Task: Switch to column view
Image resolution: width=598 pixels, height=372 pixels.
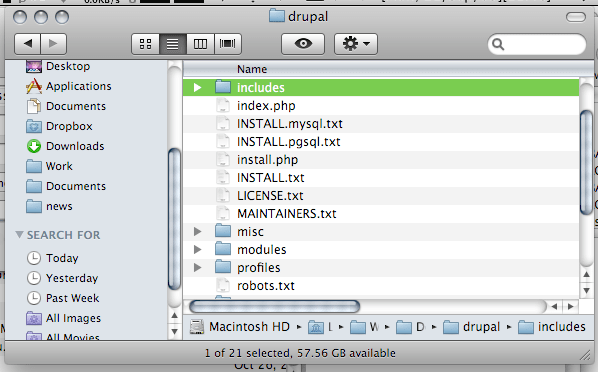Action: pos(200,44)
